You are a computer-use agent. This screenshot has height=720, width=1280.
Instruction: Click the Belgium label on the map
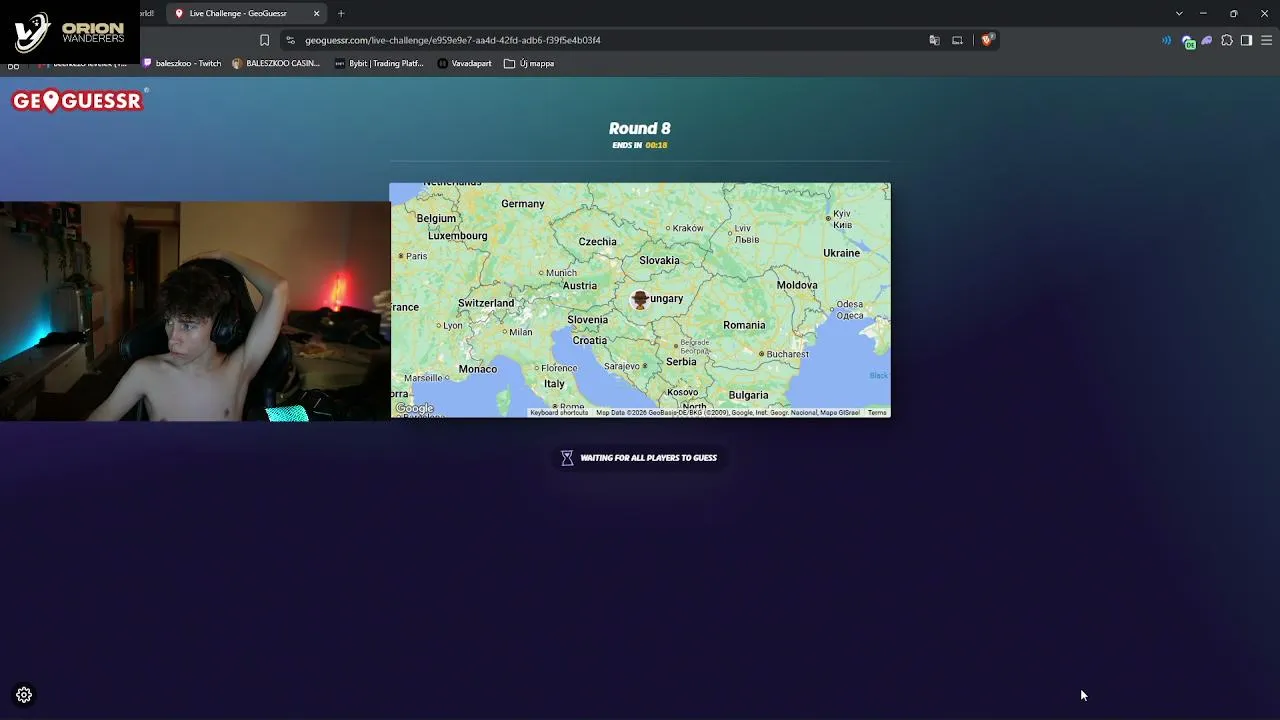point(436,218)
